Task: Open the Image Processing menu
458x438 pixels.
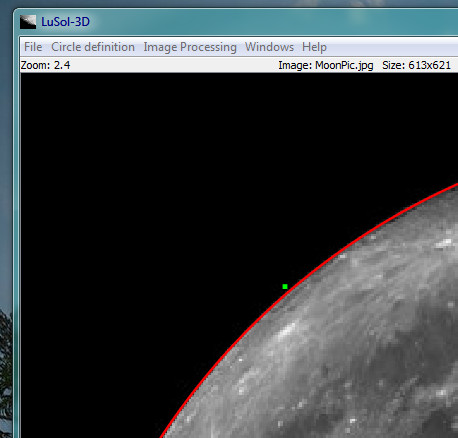Action: (x=190, y=47)
